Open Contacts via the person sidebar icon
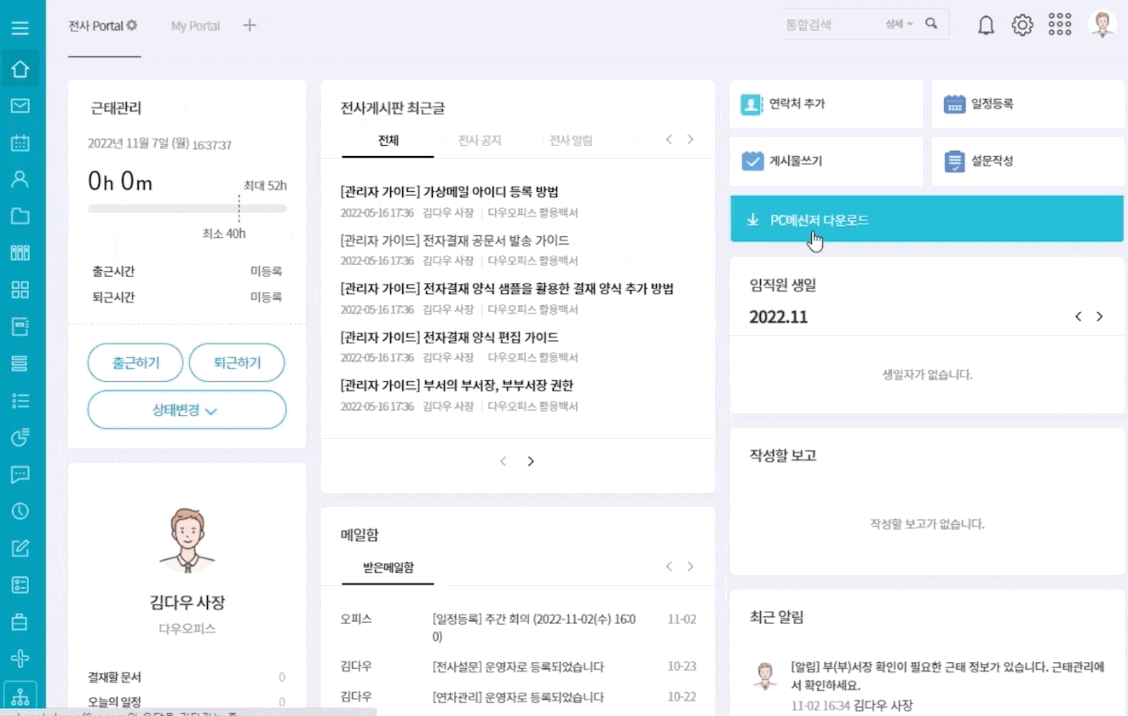The image size is (1128, 716). pyautogui.click(x=20, y=178)
